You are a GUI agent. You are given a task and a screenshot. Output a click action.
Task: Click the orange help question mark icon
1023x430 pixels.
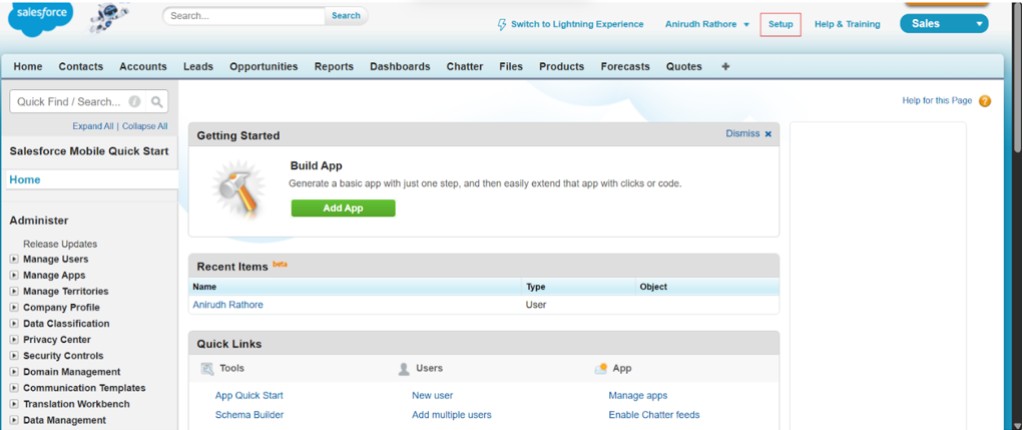pyautogui.click(x=985, y=101)
